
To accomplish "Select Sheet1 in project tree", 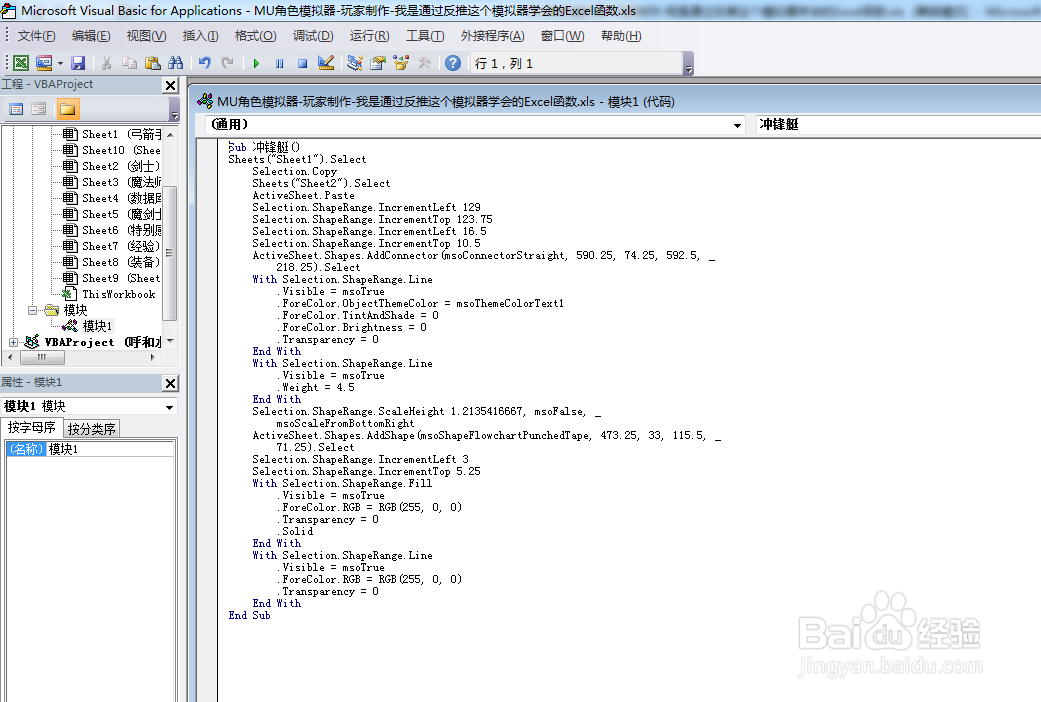I will [x=112, y=134].
